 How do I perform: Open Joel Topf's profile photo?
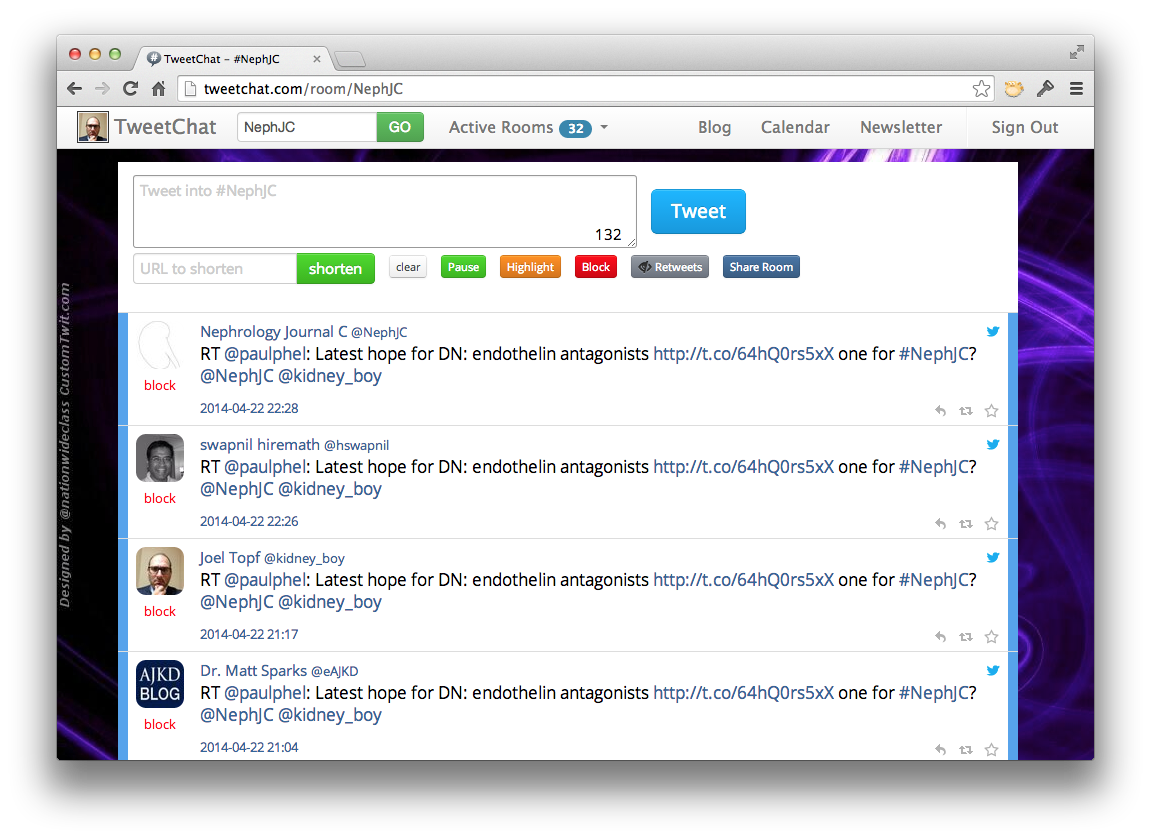click(160, 571)
